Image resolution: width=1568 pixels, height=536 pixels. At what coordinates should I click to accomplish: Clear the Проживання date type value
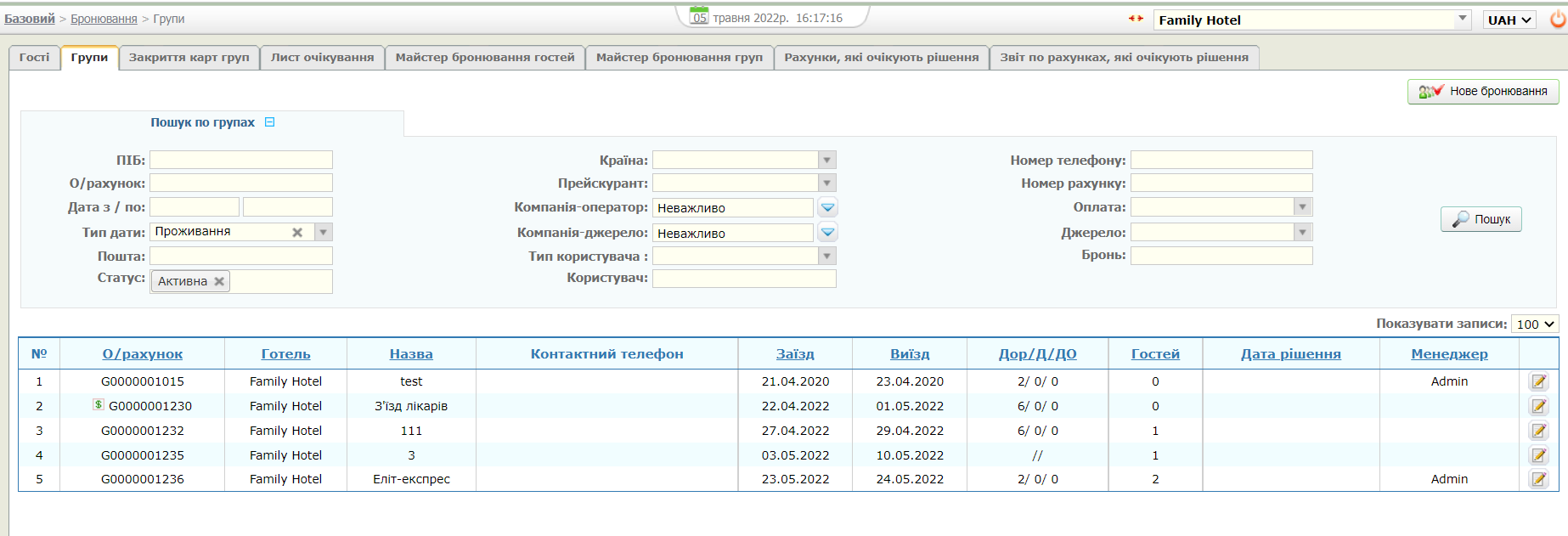point(297,232)
